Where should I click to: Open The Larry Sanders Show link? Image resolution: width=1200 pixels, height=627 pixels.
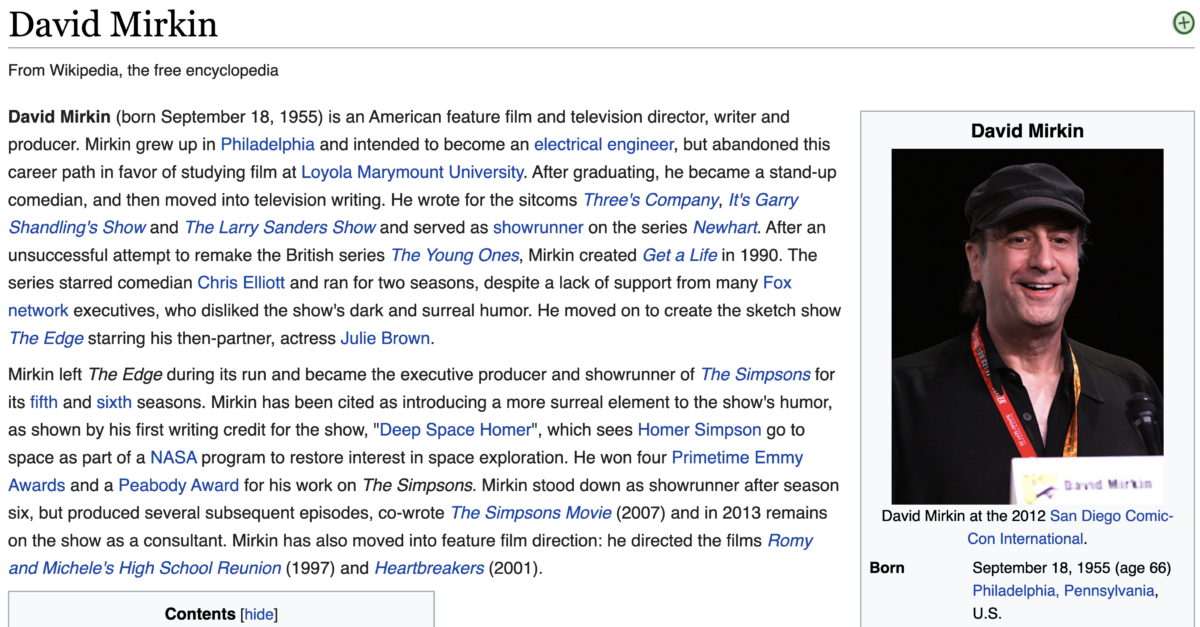(280, 227)
